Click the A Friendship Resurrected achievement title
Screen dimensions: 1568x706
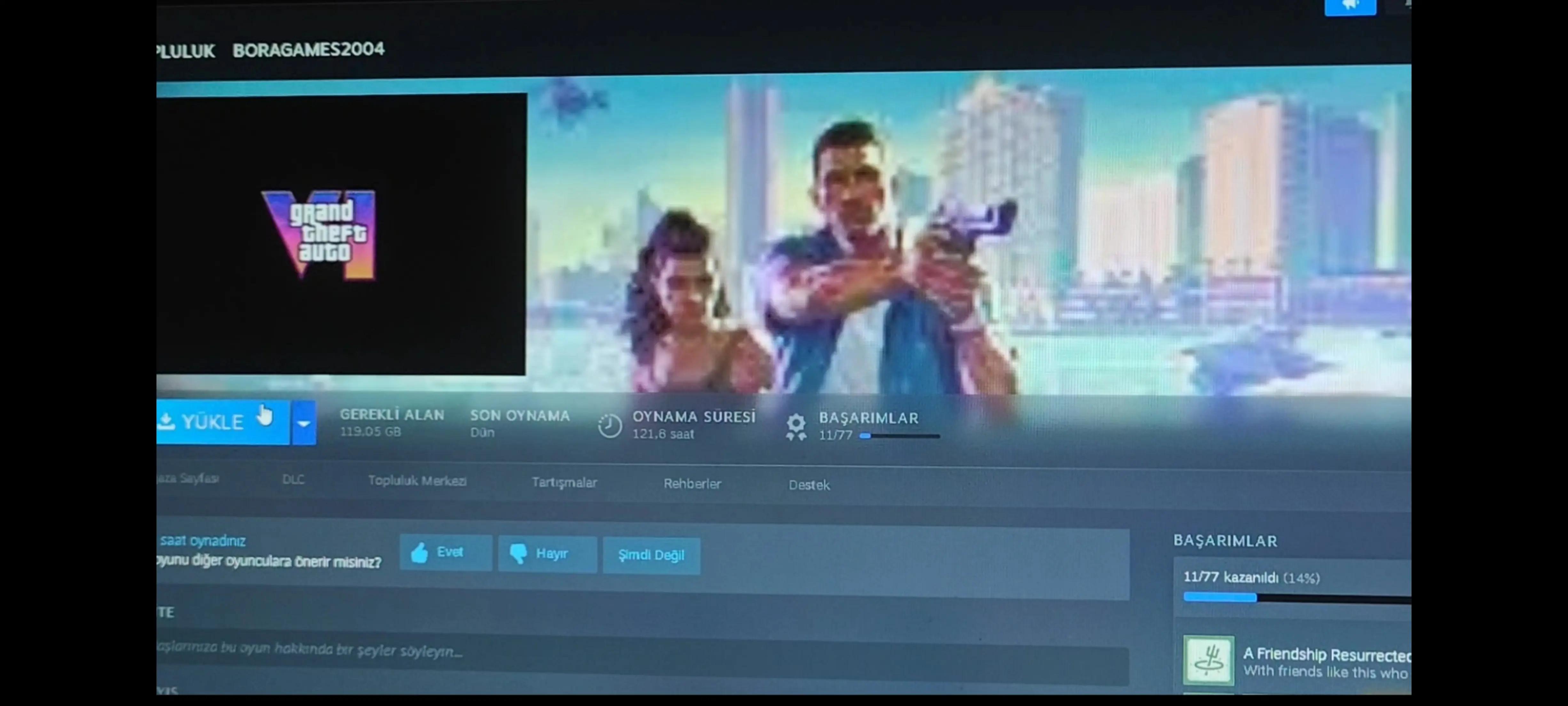[x=1327, y=655]
